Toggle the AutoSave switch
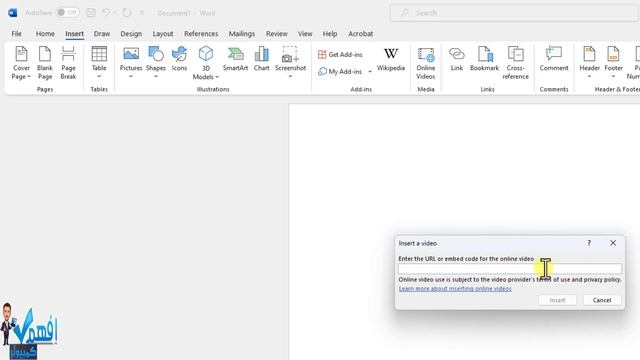640x360 pixels. 67,13
